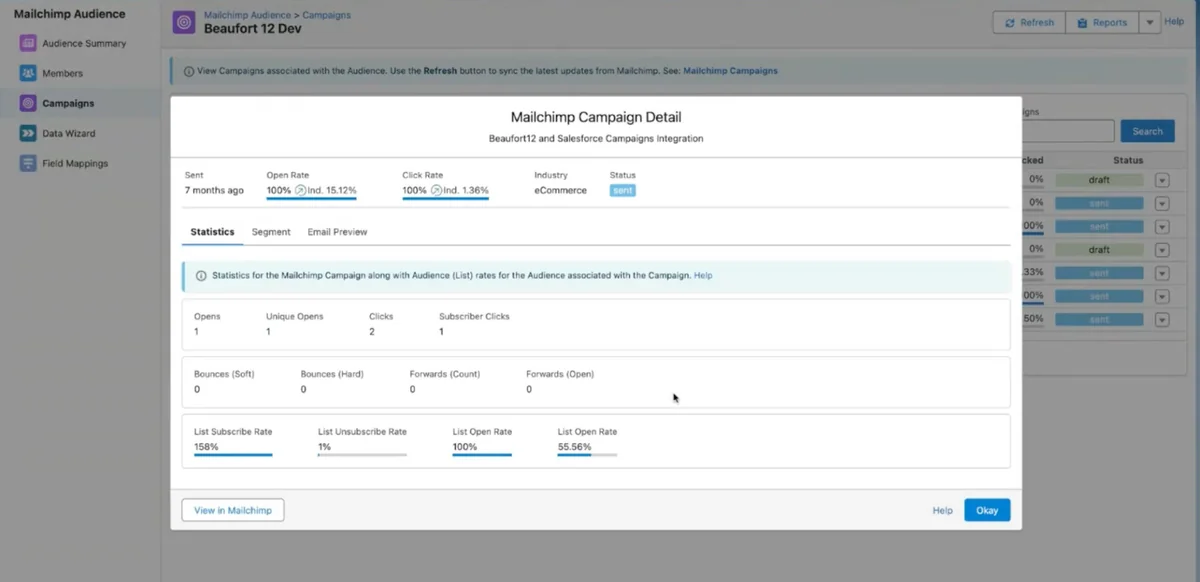Click the 158% subscribe rate value
Viewport: 1200px width, 582px height.
click(x=206, y=447)
